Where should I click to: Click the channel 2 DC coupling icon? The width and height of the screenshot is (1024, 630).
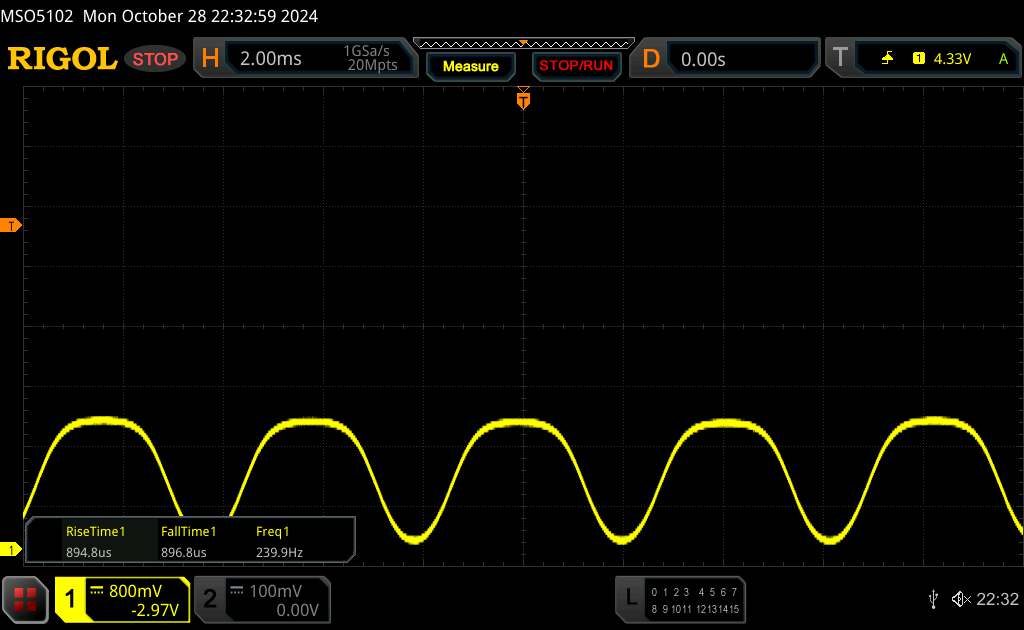pyautogui.click(x=236, y=590)
